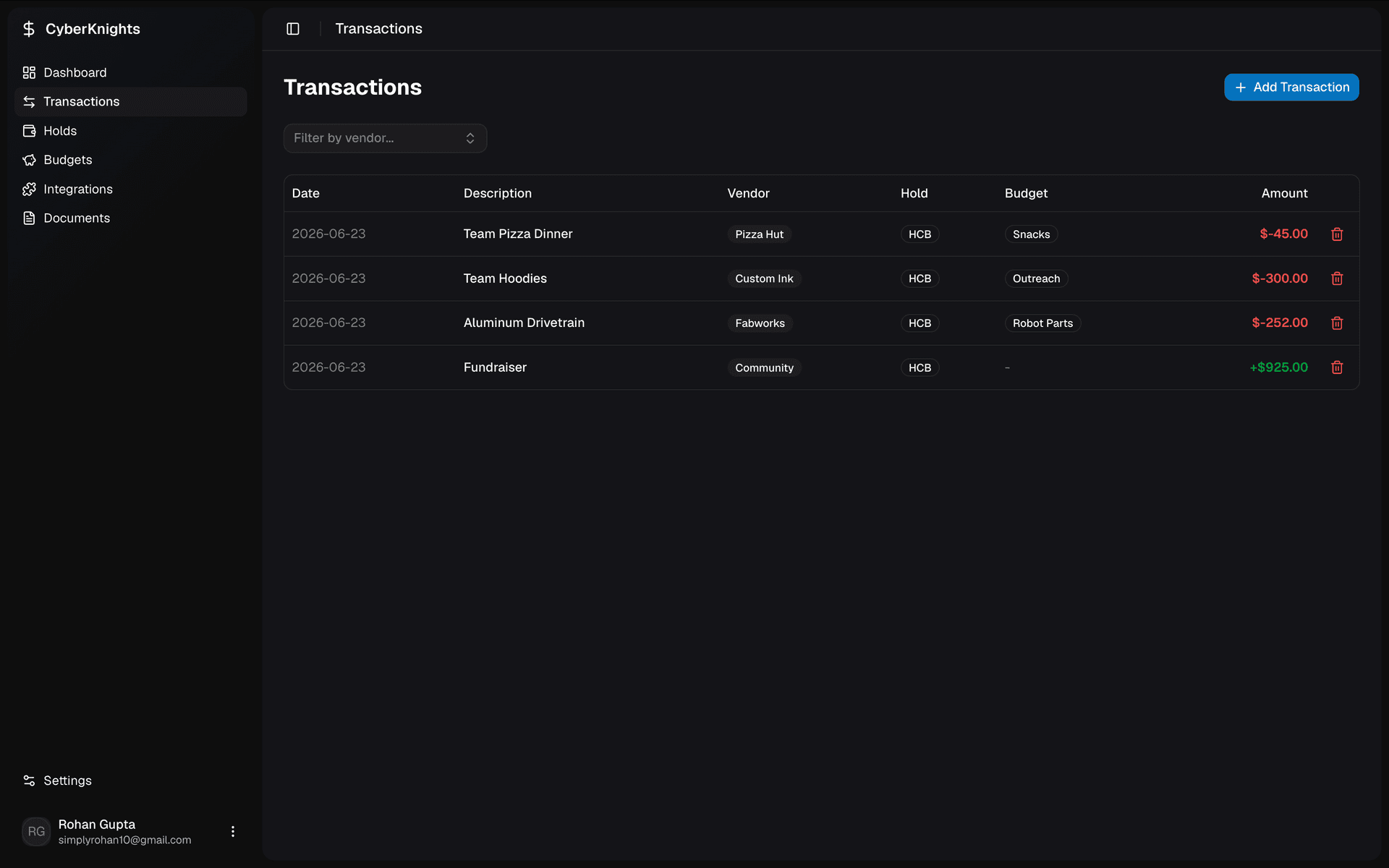This screenshot has width=1389, height=868.
Task: Navigate to Budgets
Action: pyautogui.click(x=131, y=160)
